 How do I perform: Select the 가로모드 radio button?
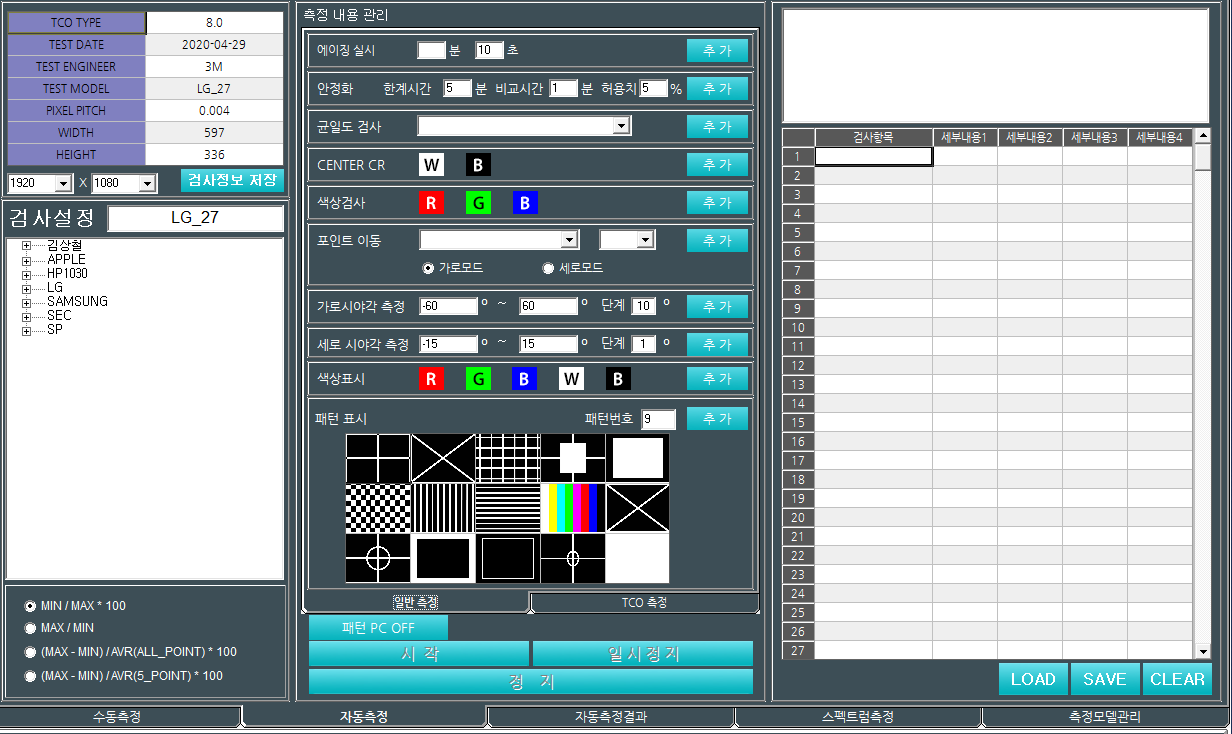click(428, 268)
